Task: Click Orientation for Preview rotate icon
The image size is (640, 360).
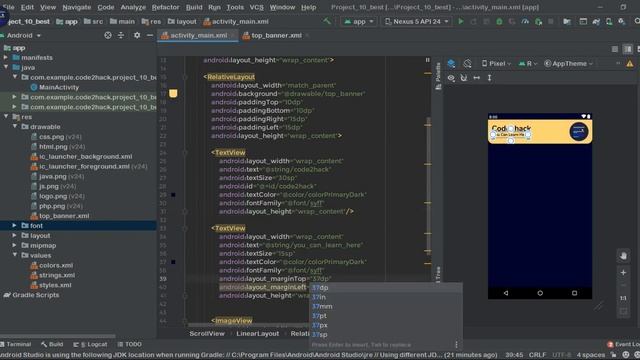Action: coord(467,64)
